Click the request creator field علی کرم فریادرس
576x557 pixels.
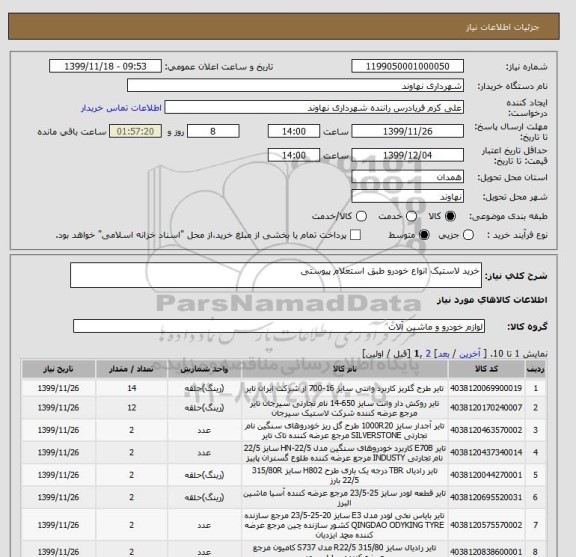point(314,107)
